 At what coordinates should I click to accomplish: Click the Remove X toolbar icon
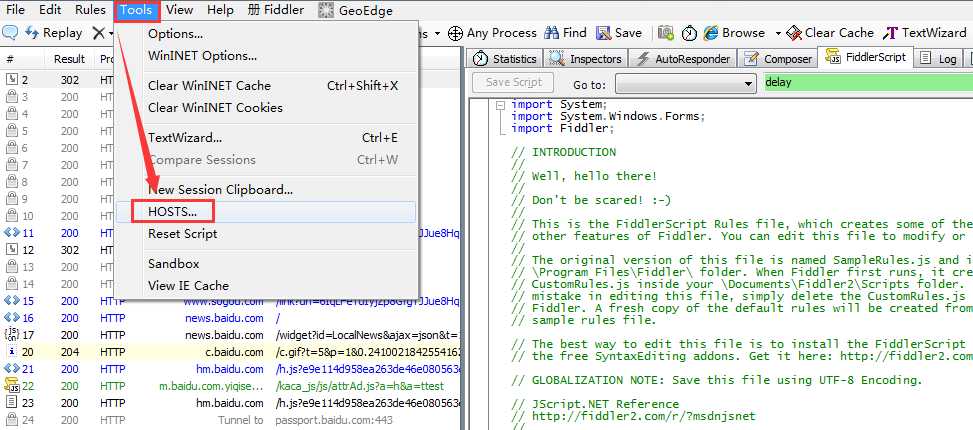tap(99, 33)
